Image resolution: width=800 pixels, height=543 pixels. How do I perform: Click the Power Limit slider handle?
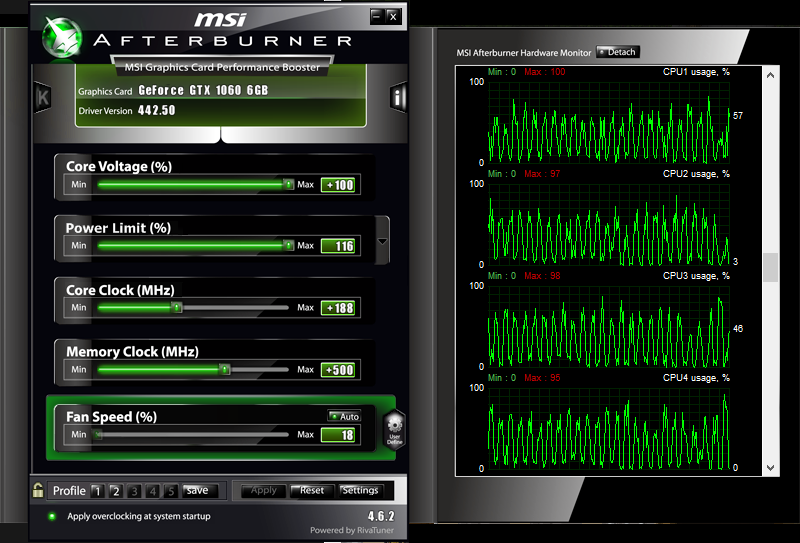(289, 245)
